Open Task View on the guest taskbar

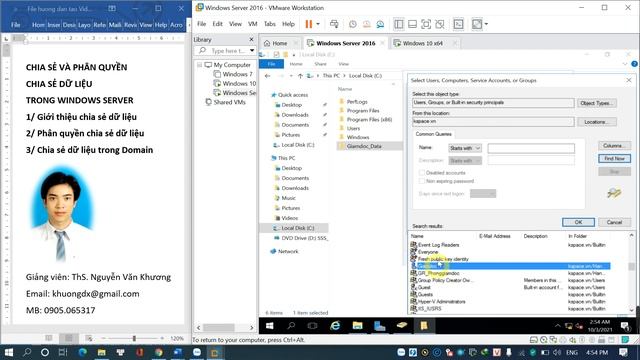(313, 326)
